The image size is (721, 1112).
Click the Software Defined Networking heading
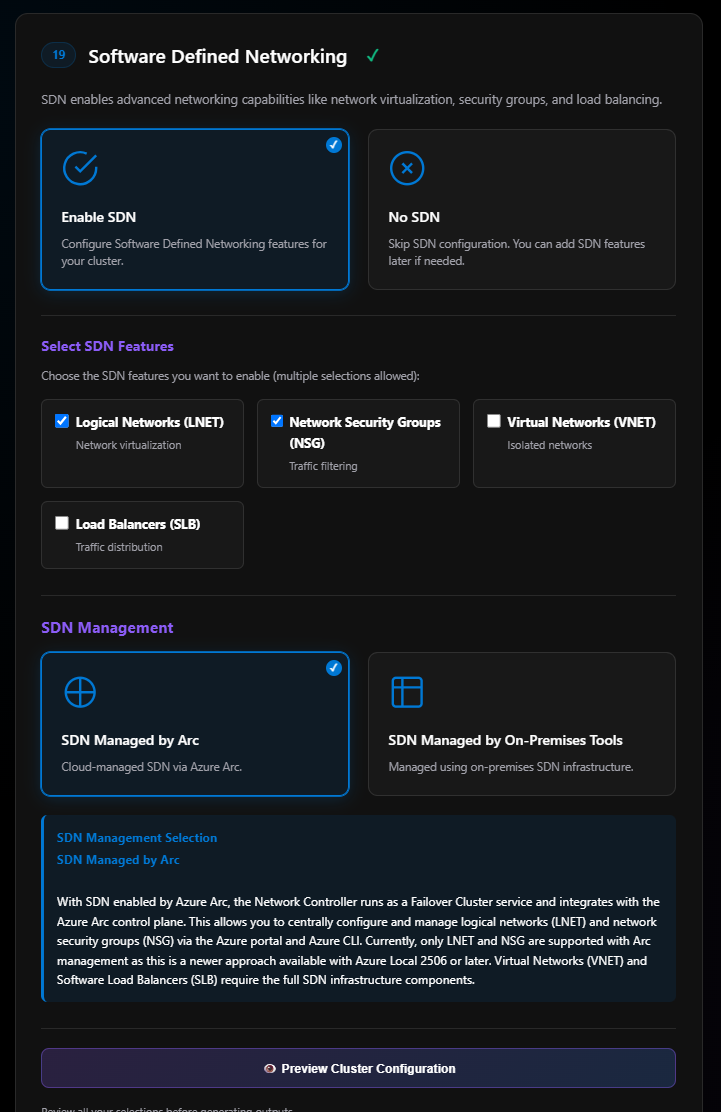tap(218, 57)
